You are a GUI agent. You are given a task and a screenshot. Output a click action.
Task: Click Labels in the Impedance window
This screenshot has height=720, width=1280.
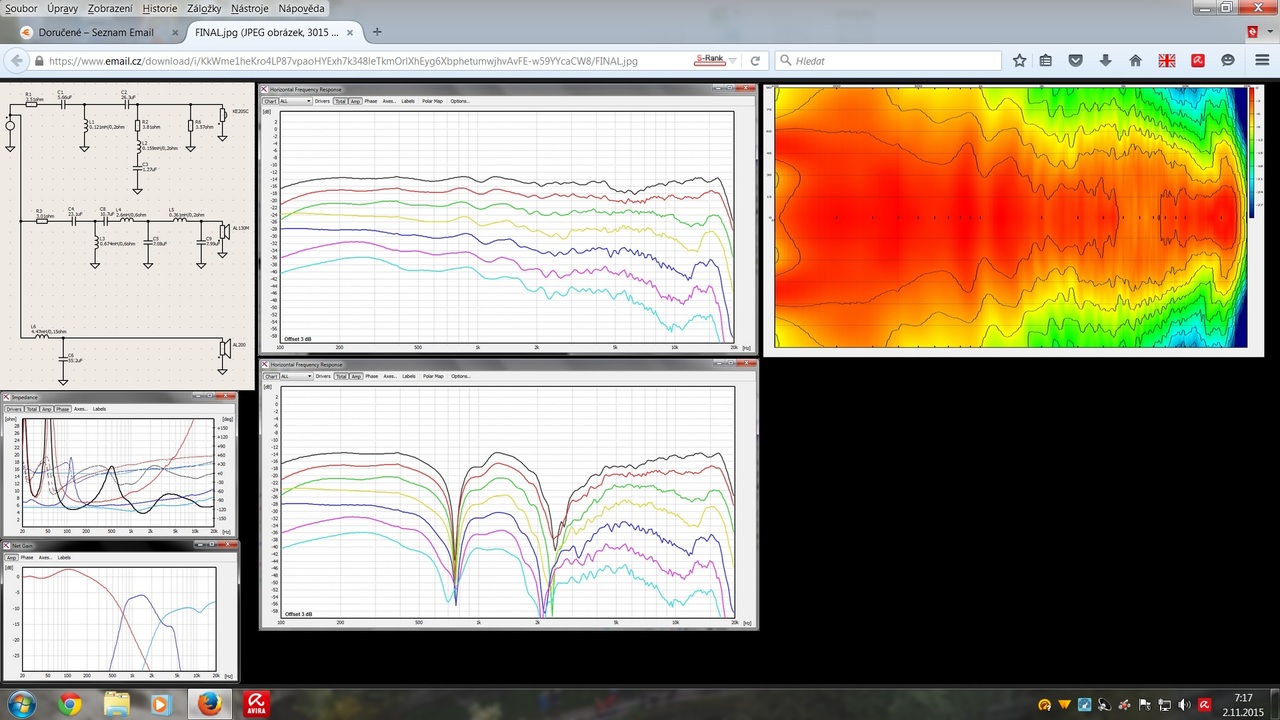pos(99,409)
